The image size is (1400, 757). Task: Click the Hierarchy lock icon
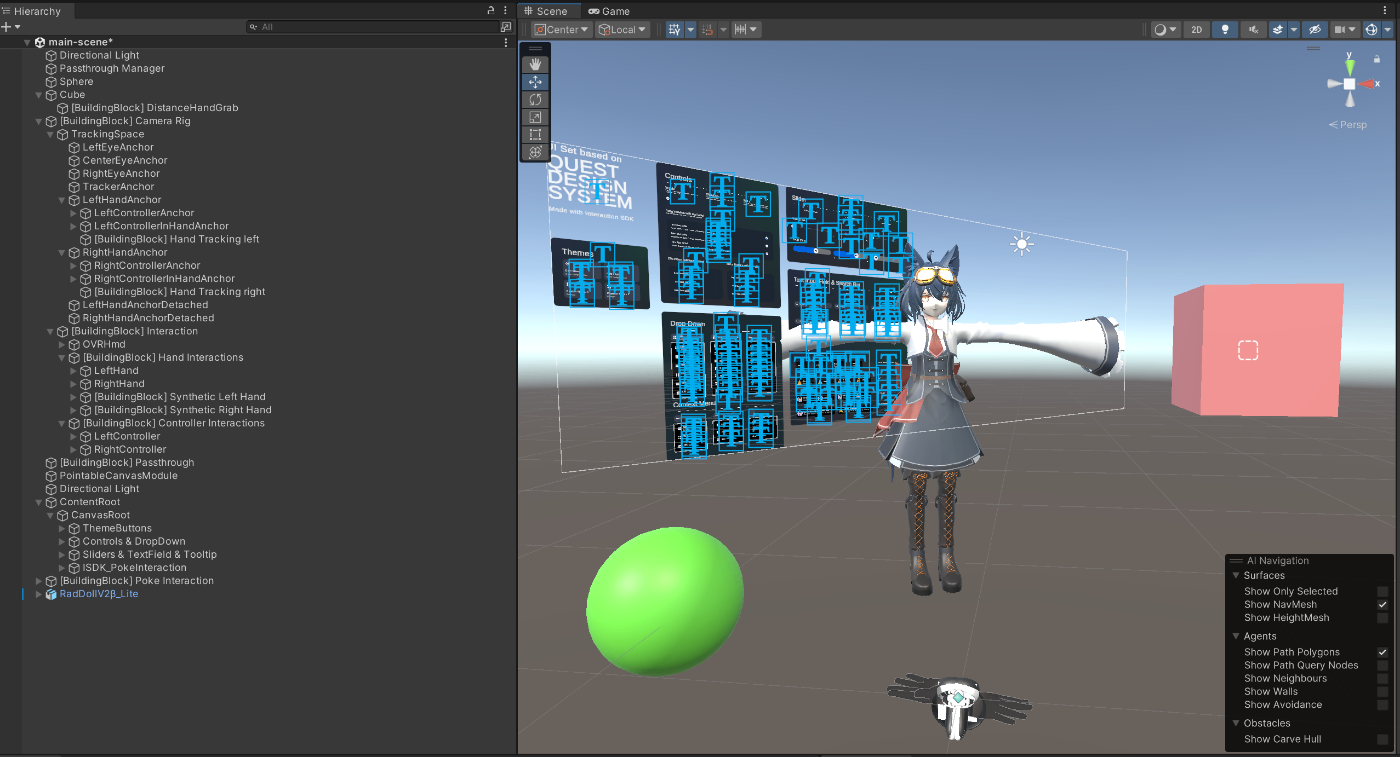[491, 10]
